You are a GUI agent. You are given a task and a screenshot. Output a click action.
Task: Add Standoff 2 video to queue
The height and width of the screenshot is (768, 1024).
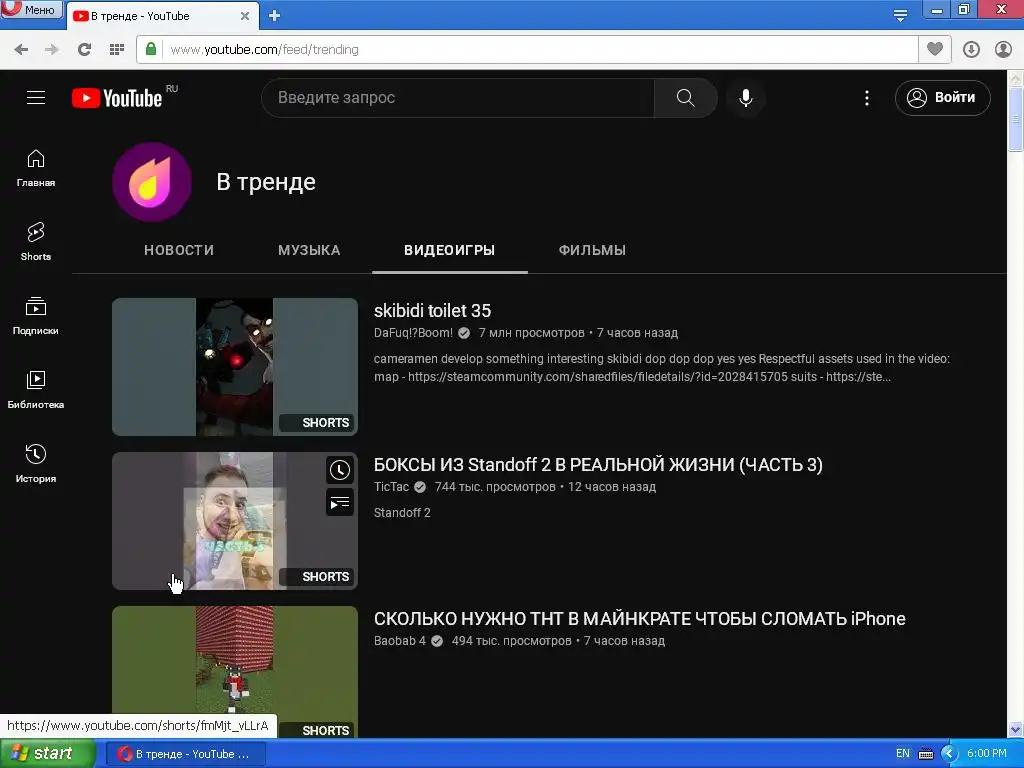tap(340, 503)
